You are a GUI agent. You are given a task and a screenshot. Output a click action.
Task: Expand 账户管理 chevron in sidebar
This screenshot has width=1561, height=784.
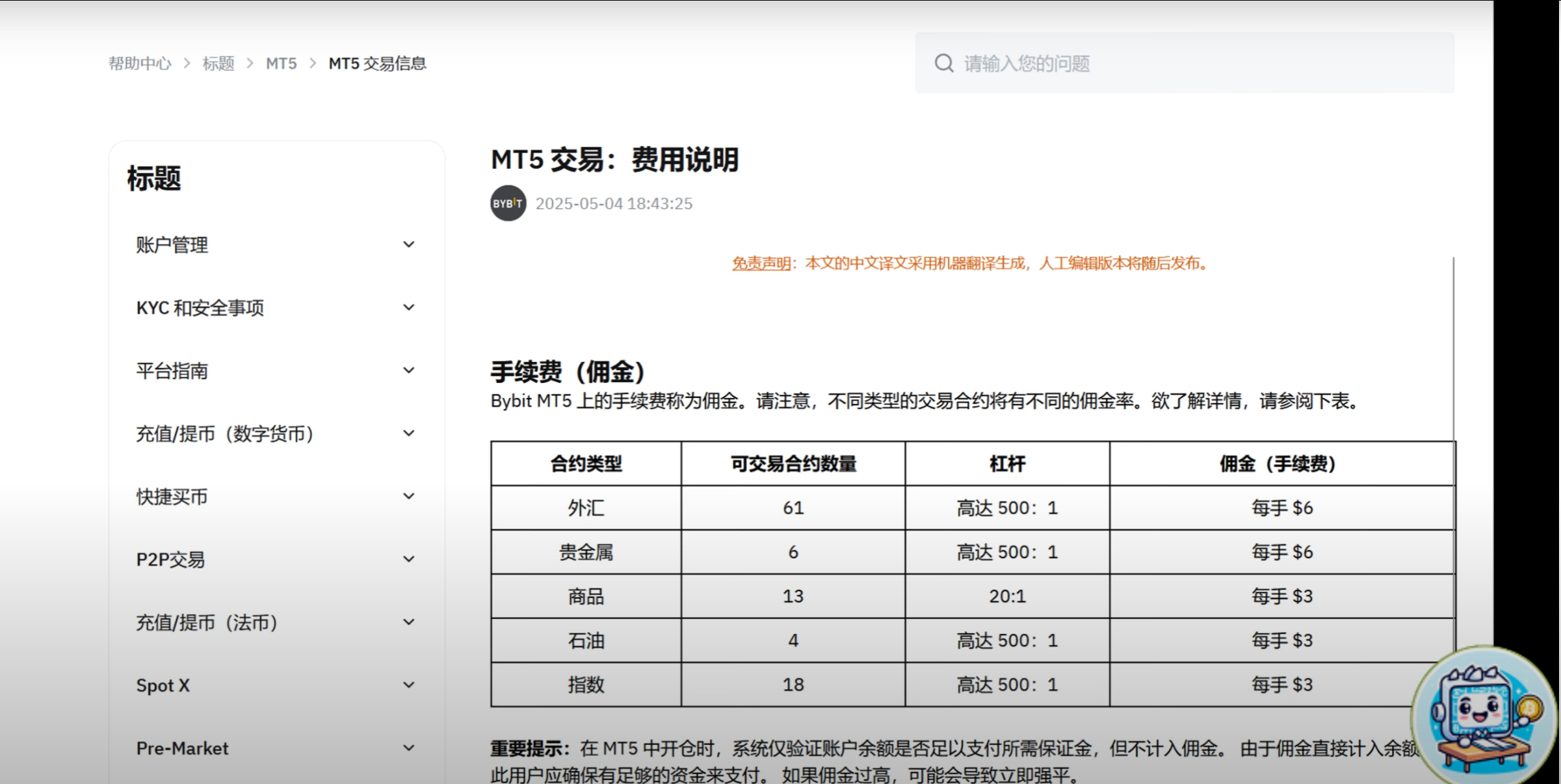coord(408,244)
